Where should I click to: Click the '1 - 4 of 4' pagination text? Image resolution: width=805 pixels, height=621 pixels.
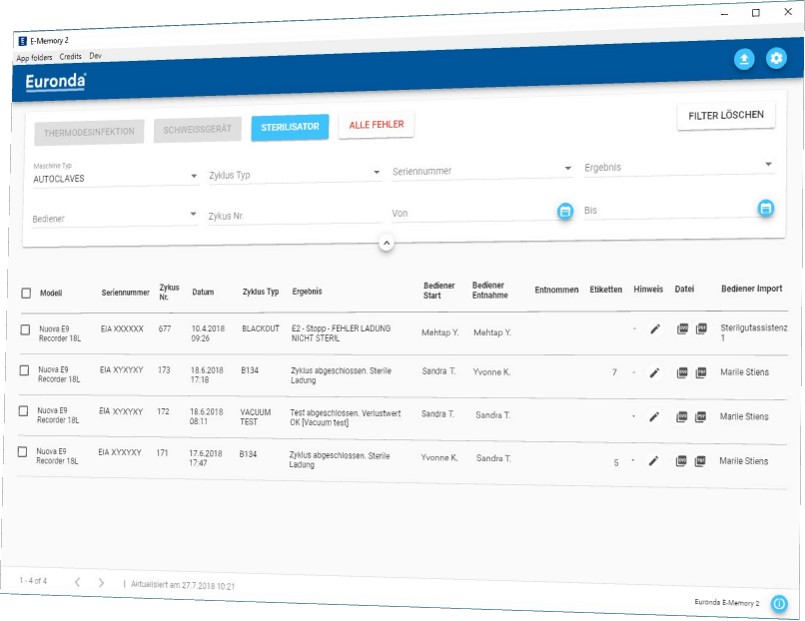(33, 580)
